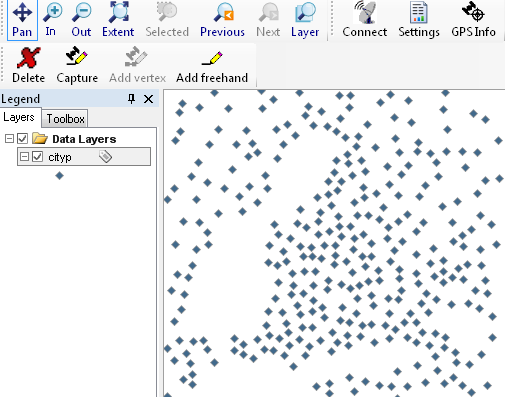505x397 pixels.
Task: Close the Legend panel
Action: pyautogui.click(x=148, y=99)
